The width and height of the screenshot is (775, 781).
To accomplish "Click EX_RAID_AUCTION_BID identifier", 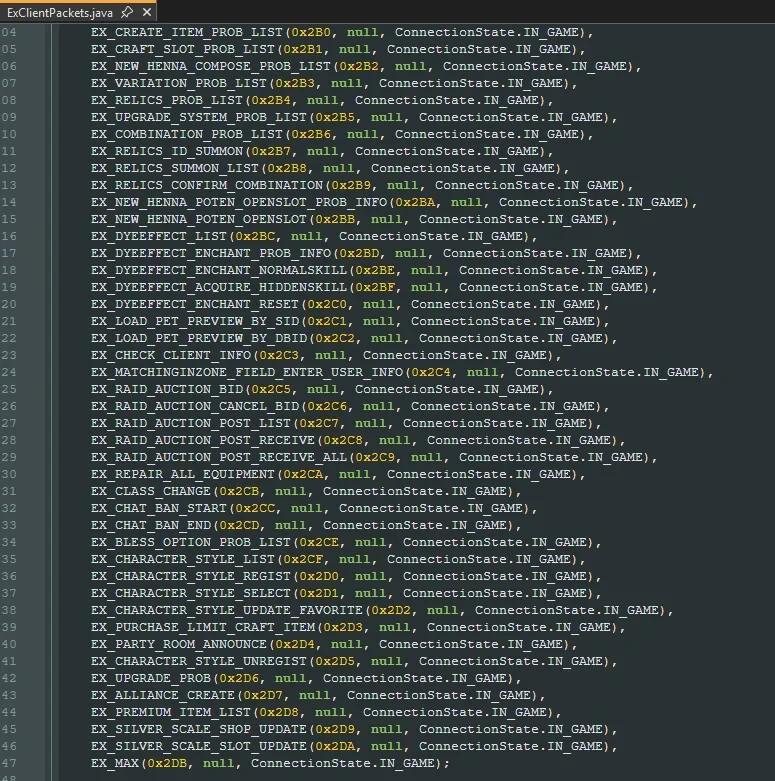I will pyautogui.click(x=167, y=389).
